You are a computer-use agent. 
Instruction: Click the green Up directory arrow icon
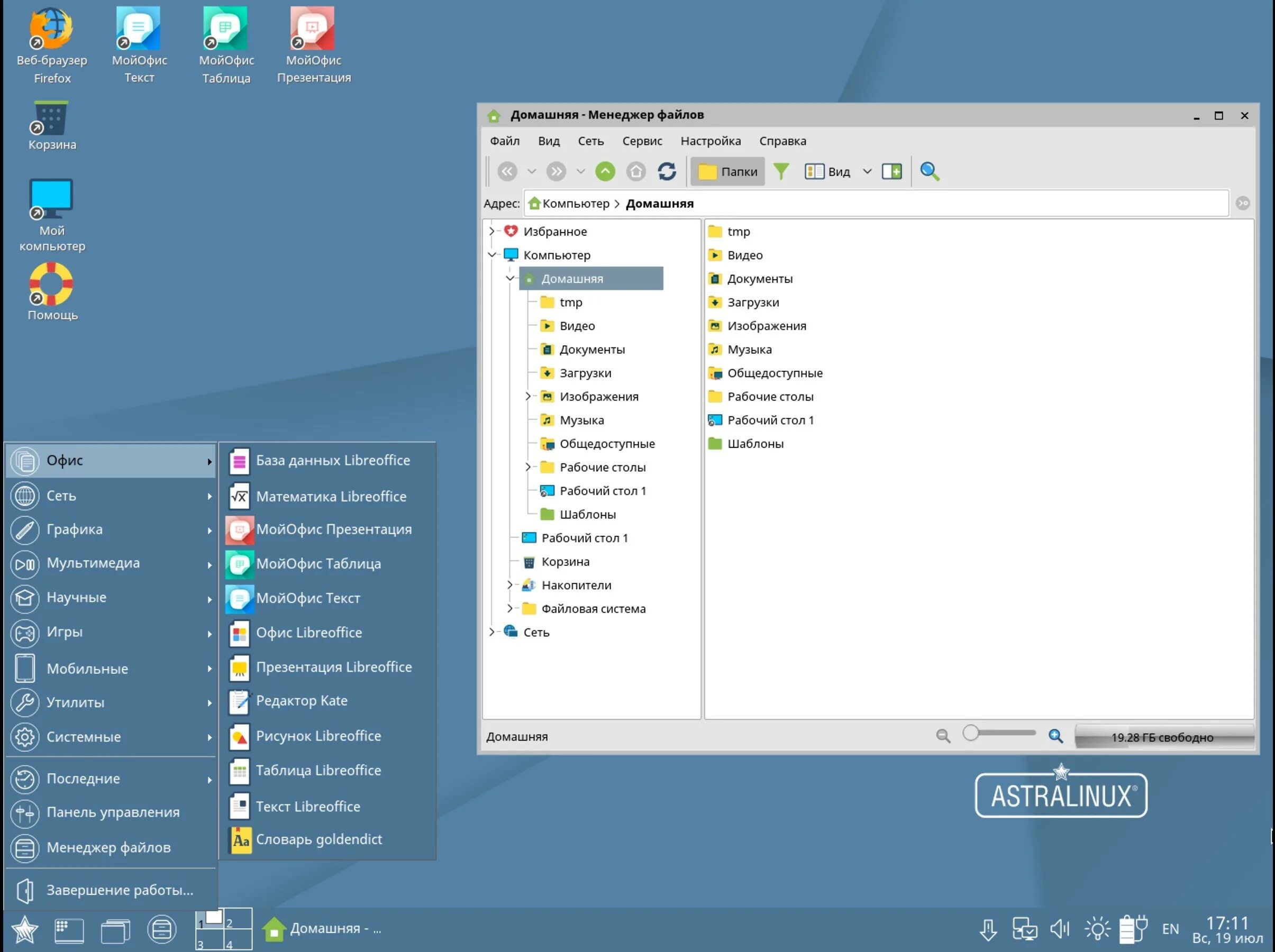[x=605, y=171]
